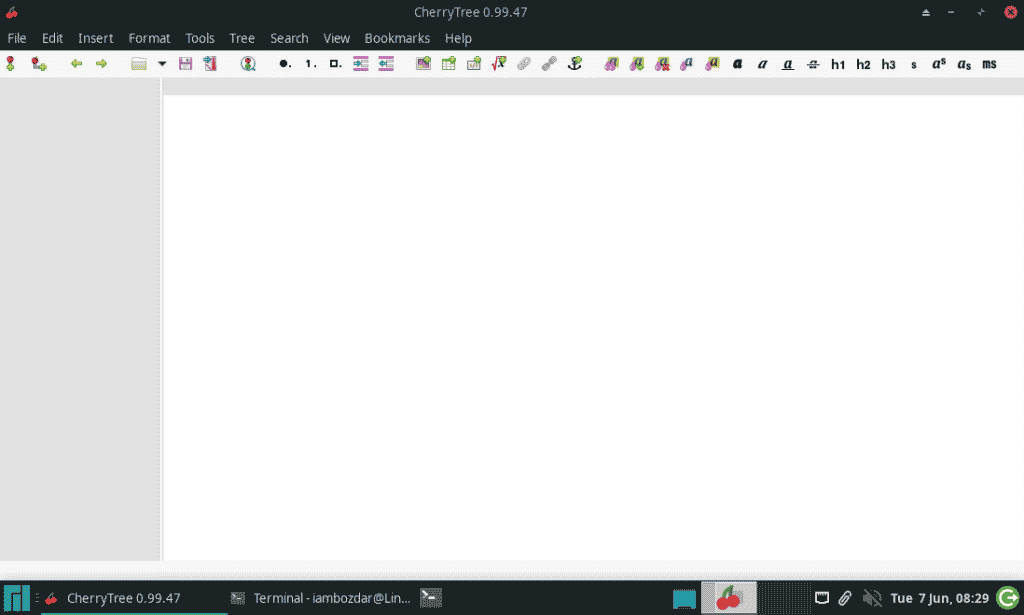Screen dimensions: 1024x615
Task: Open the recent documents dropdown arrow
Action: click(162, 63)
